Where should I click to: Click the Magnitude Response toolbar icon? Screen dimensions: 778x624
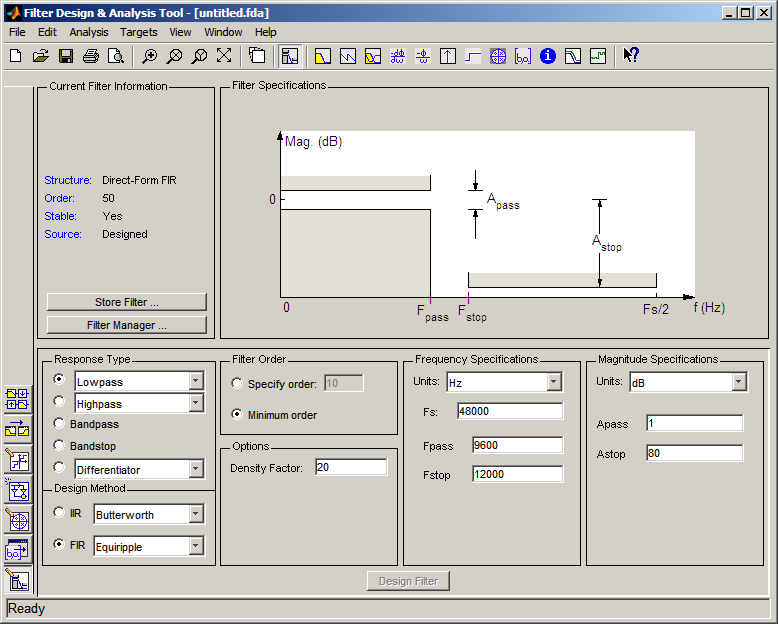coord(323,56)
